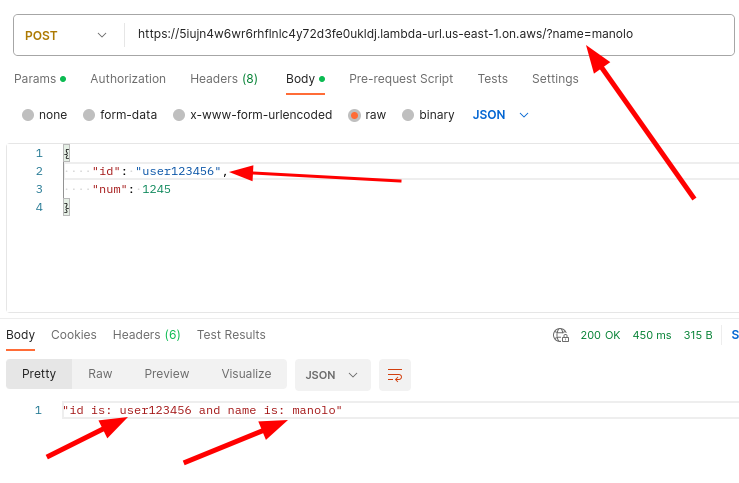739x483 pixels.
Task: Select the form-data radio option
Action: point(89,115)
